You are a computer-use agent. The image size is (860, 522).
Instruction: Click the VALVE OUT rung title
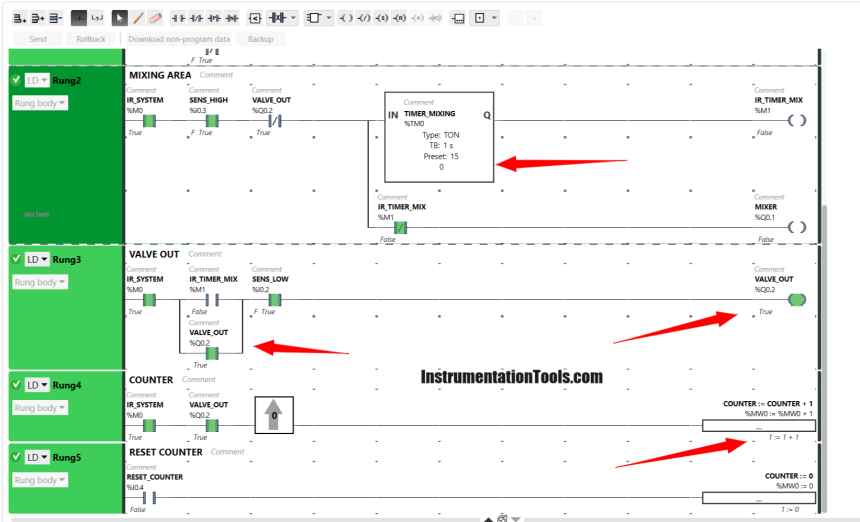154,254
